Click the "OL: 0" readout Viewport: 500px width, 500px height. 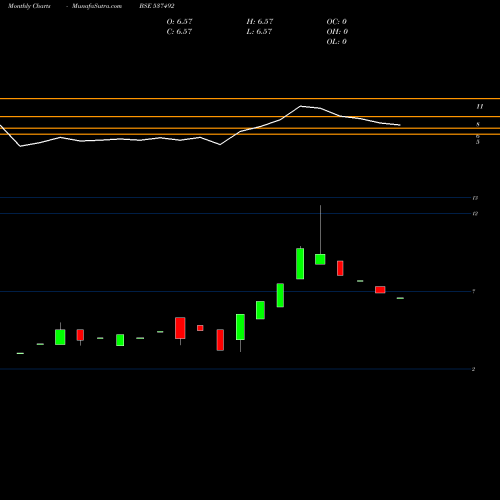pos(337,41)
